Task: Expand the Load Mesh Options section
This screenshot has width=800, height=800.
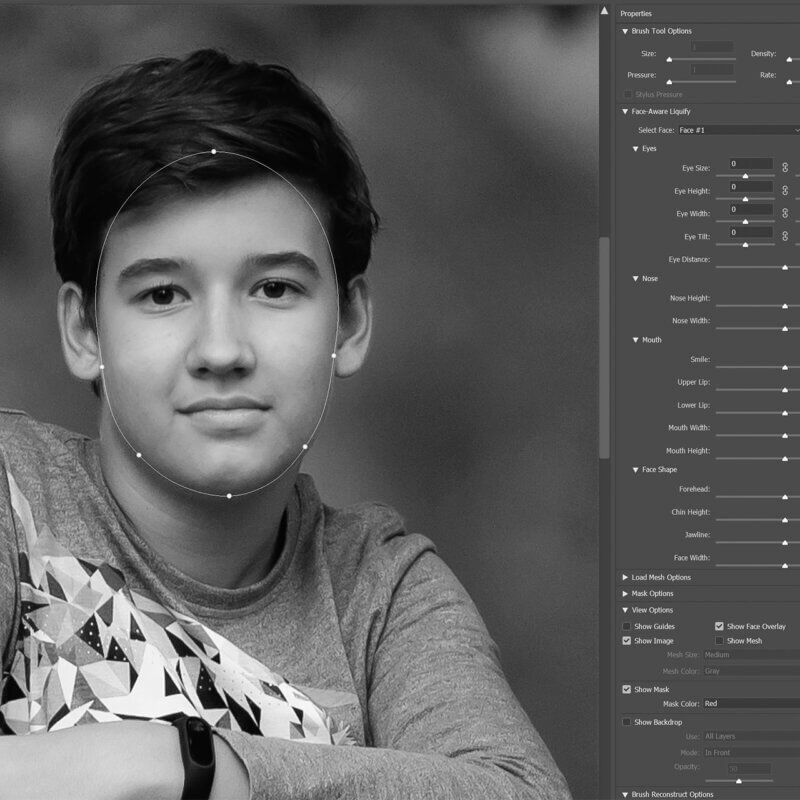Action: 624,578
